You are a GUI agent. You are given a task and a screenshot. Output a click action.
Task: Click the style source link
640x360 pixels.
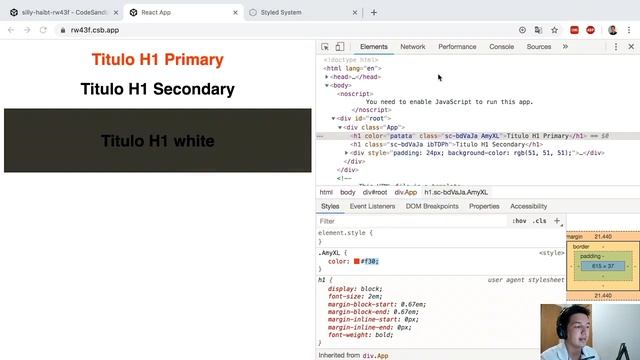[x=551, y=253]
